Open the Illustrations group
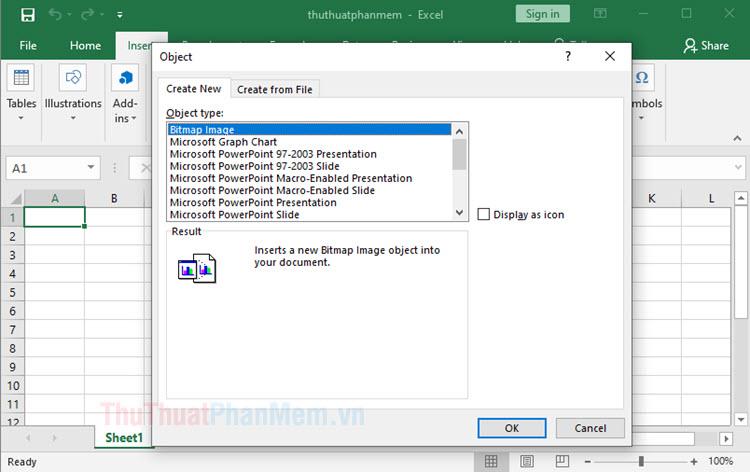Viewport: 750px width, 472px height. pos(73,92)
